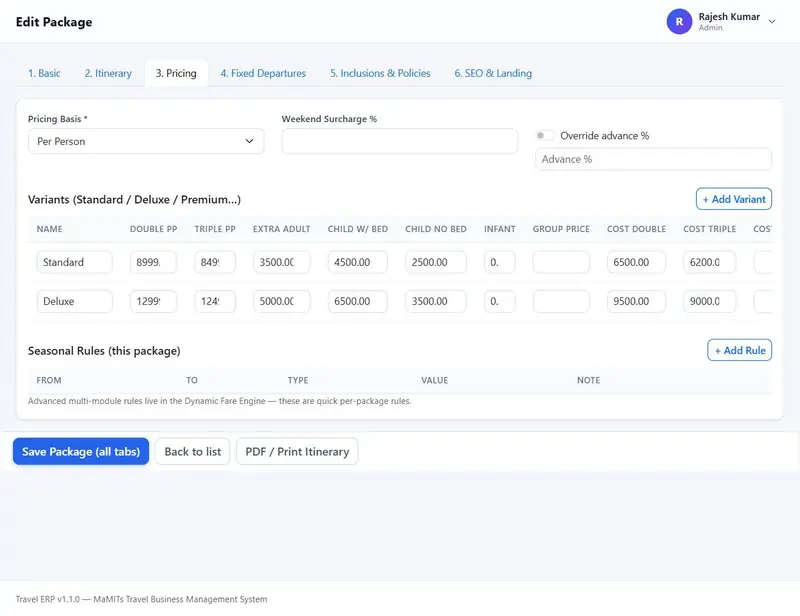Open the Pricing Basis dropdown
This screenshot has height=616, width=800.
pyautogui.click(x=146, y=141)
